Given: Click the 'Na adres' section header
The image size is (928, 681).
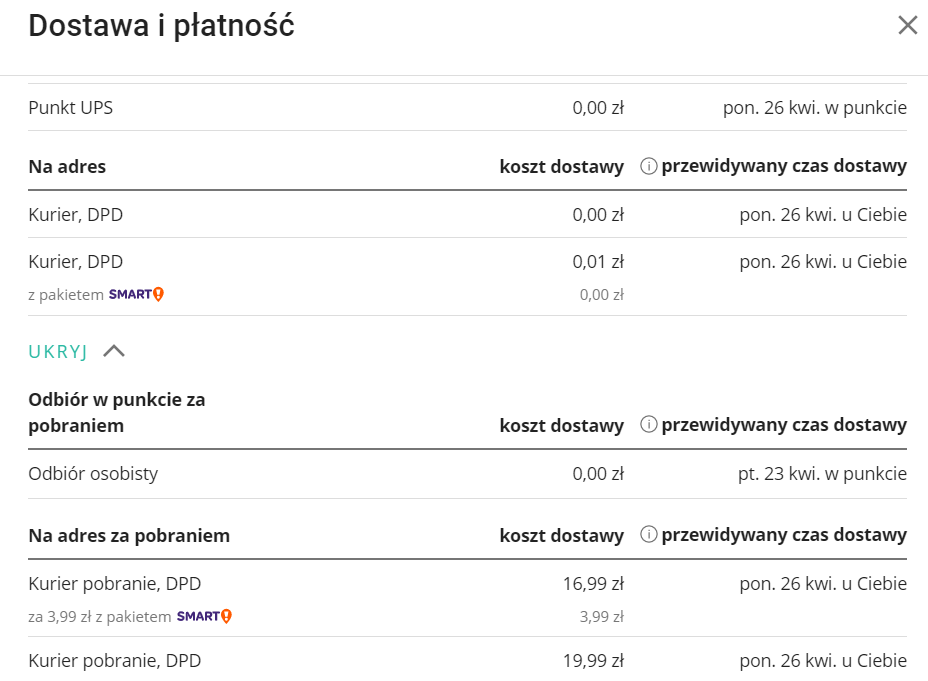Looking at the screenshot, I should 65,165.
